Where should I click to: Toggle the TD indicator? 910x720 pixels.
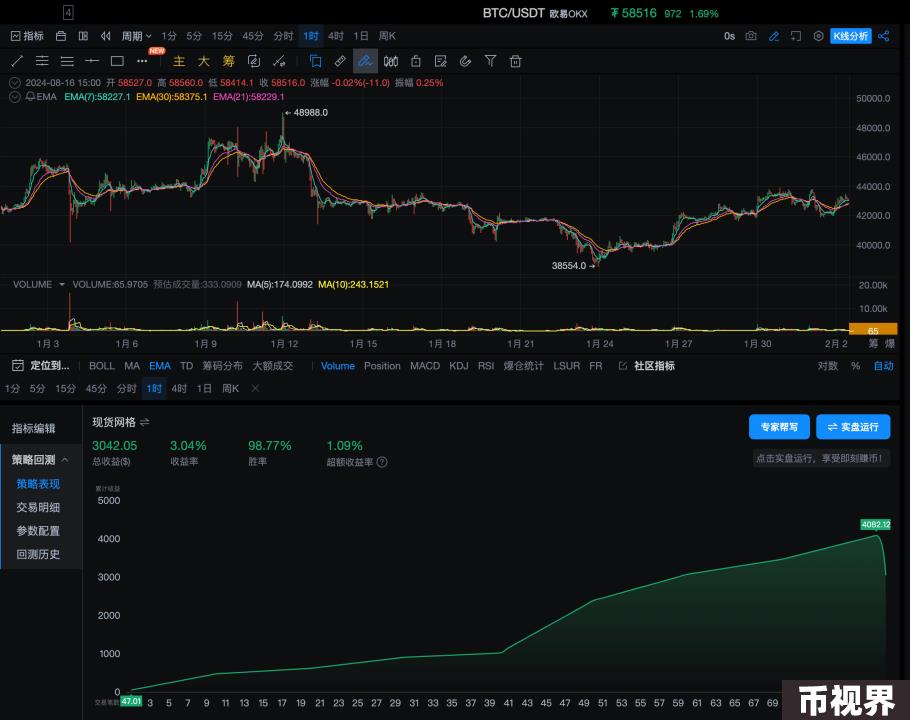pos(186,366)
